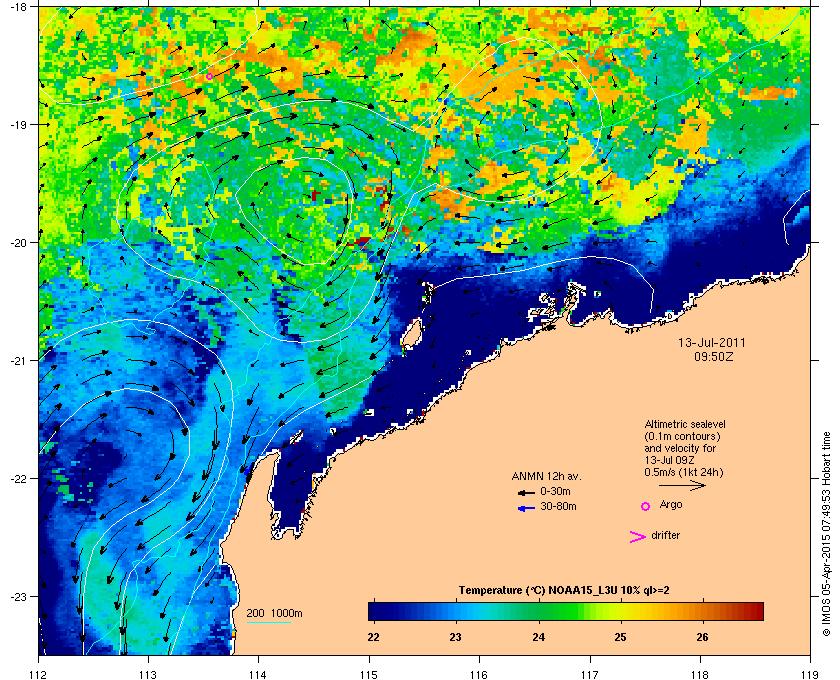Click the colorbar tick label 26

[x=702, y=637]
